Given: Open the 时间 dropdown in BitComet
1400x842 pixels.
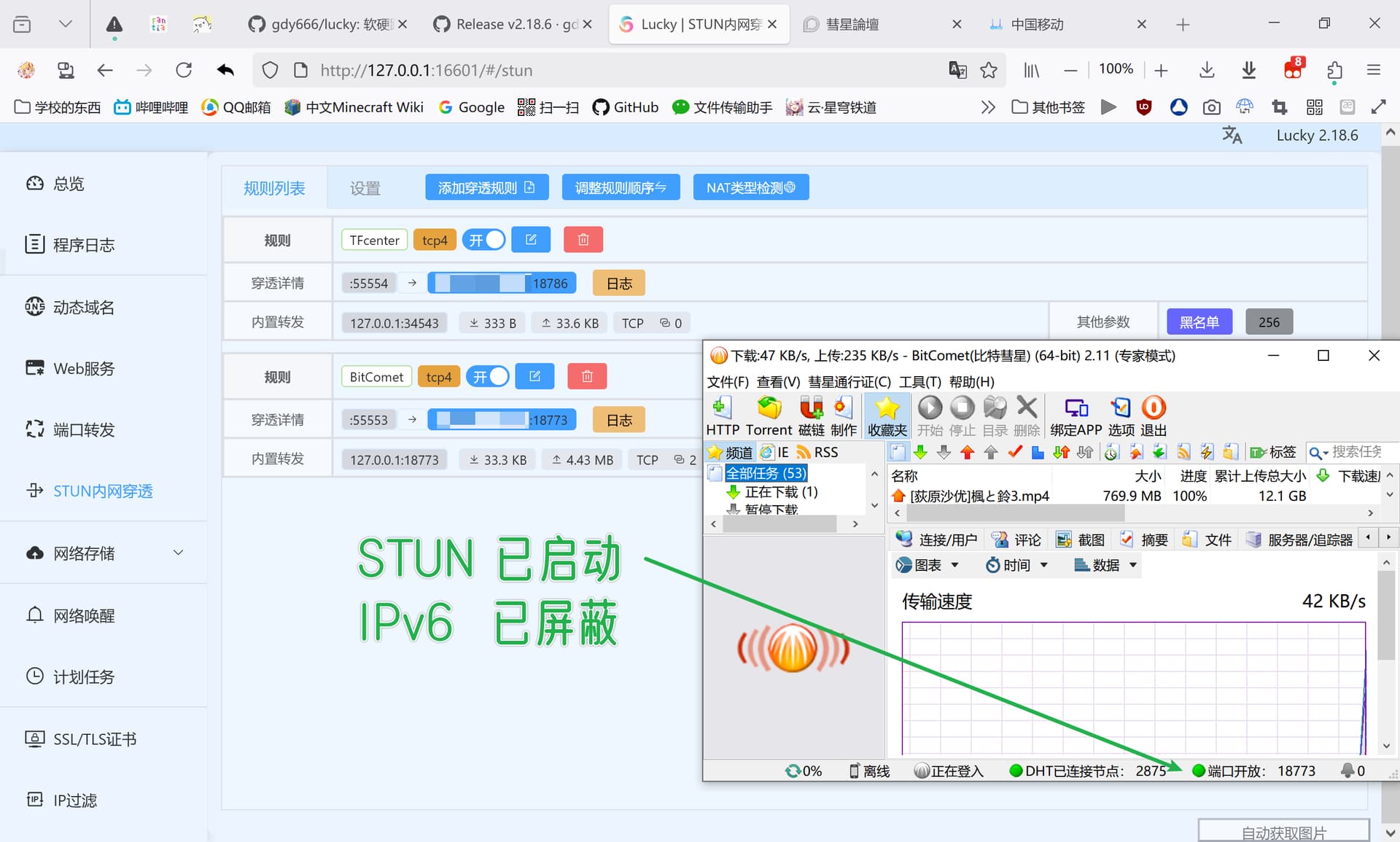Looking at the screenshot, I should pyautogui.click(x=1016, y=565).
